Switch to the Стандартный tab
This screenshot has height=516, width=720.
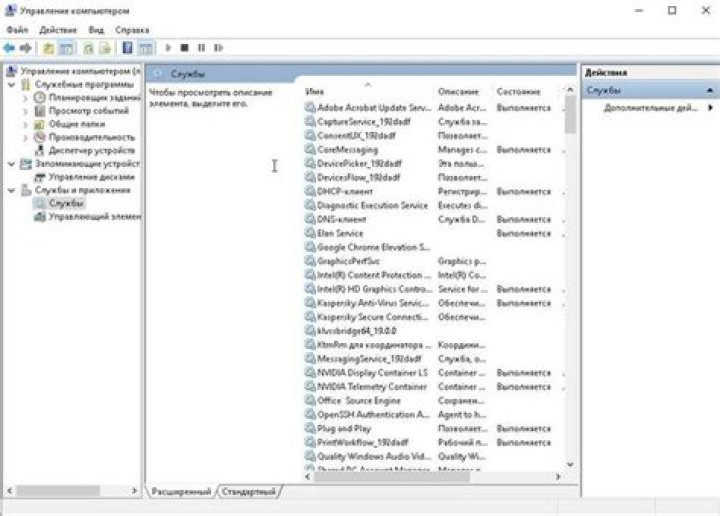248,492
